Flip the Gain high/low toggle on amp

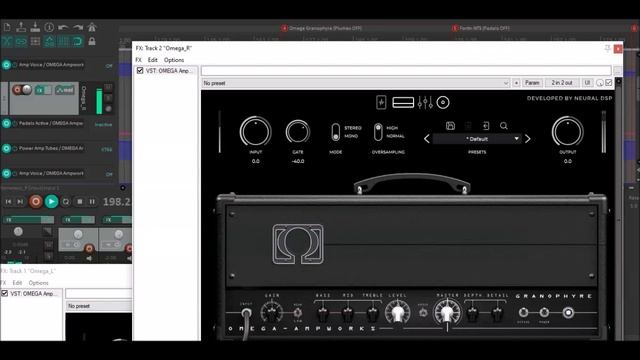[298, 313]
